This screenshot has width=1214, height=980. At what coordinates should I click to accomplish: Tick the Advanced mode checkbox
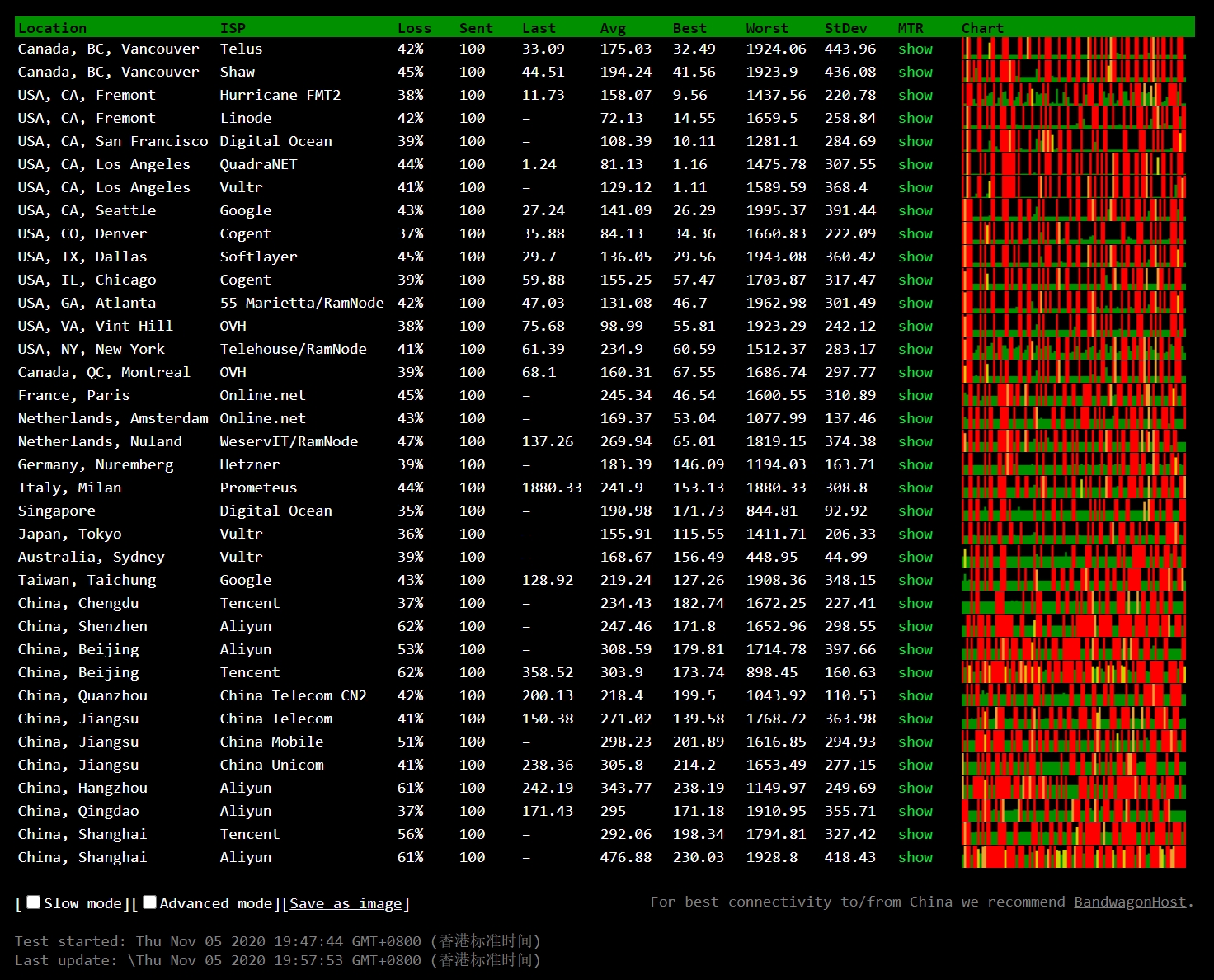pos(149,902)
